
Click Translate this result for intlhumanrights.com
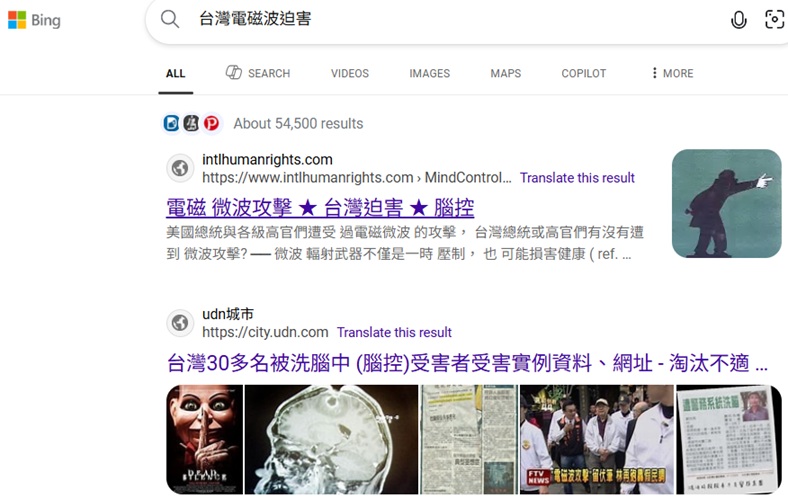coord(577,178)
